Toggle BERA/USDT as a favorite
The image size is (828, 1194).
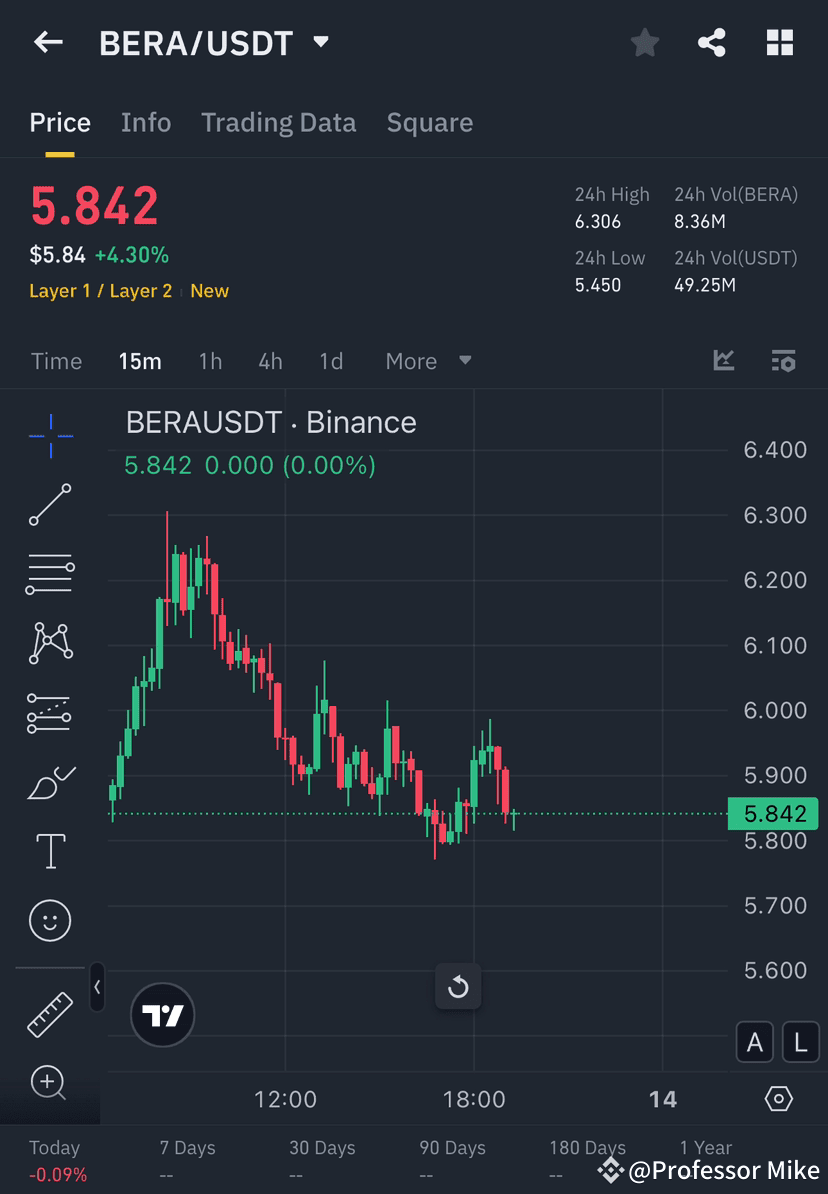click(x=644, y=42)
